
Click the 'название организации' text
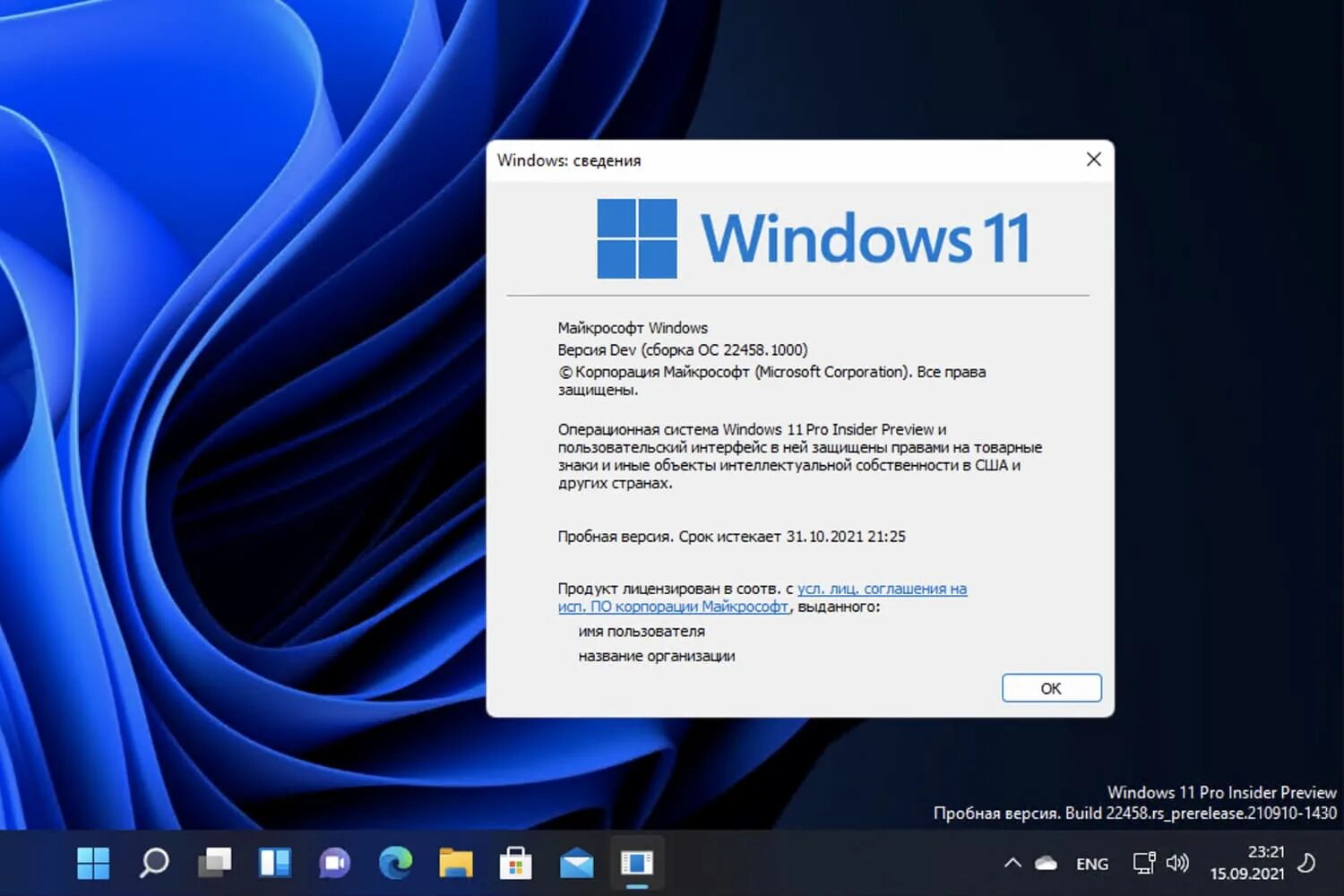[x=657, y=656]
